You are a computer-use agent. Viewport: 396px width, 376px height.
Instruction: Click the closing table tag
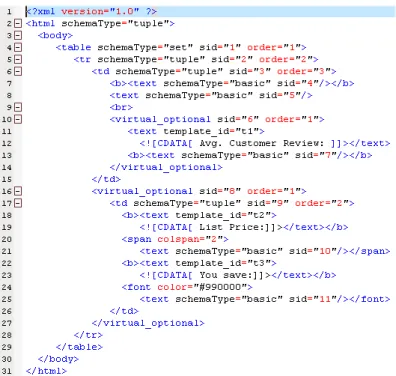coord(79,347)
